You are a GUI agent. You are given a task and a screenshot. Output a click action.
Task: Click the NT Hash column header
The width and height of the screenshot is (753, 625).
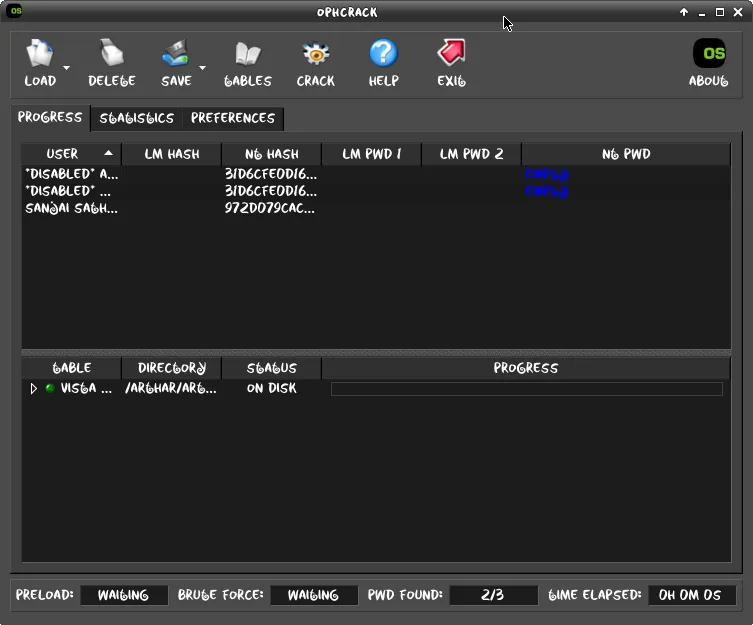pyautogui.click(x=272, y=154)
